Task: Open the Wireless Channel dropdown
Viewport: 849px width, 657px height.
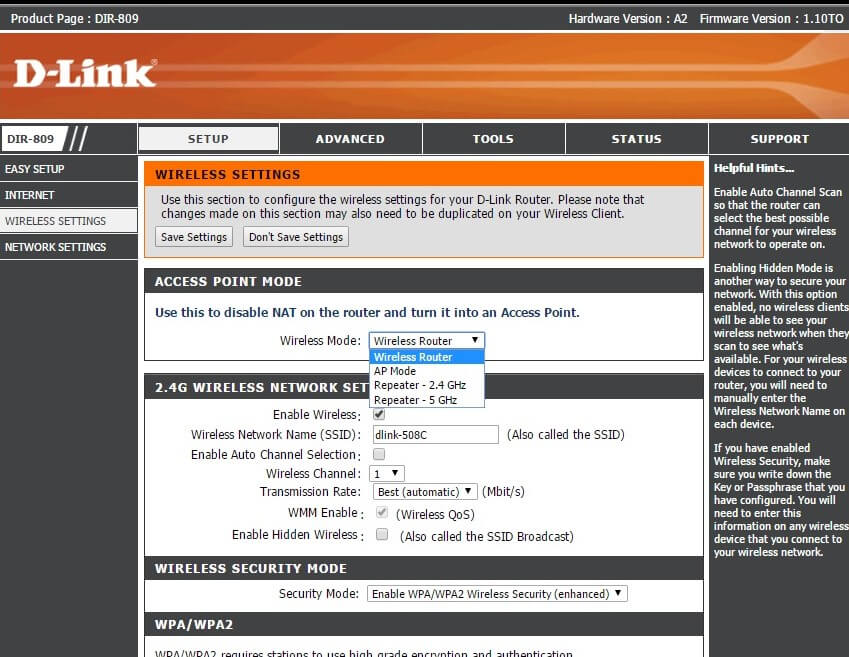Action: tap(387, 474)
